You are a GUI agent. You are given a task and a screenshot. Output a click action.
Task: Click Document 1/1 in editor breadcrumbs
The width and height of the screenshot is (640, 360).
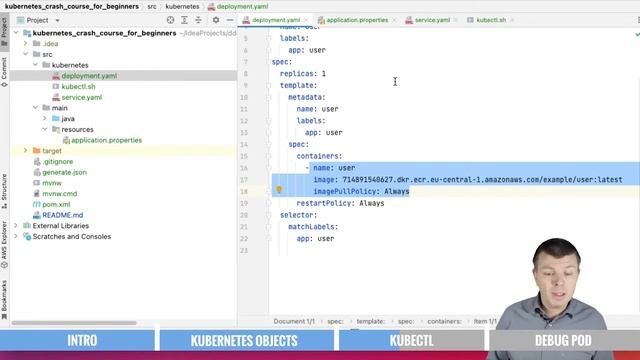pyautogui.click(x=294, y=321)
